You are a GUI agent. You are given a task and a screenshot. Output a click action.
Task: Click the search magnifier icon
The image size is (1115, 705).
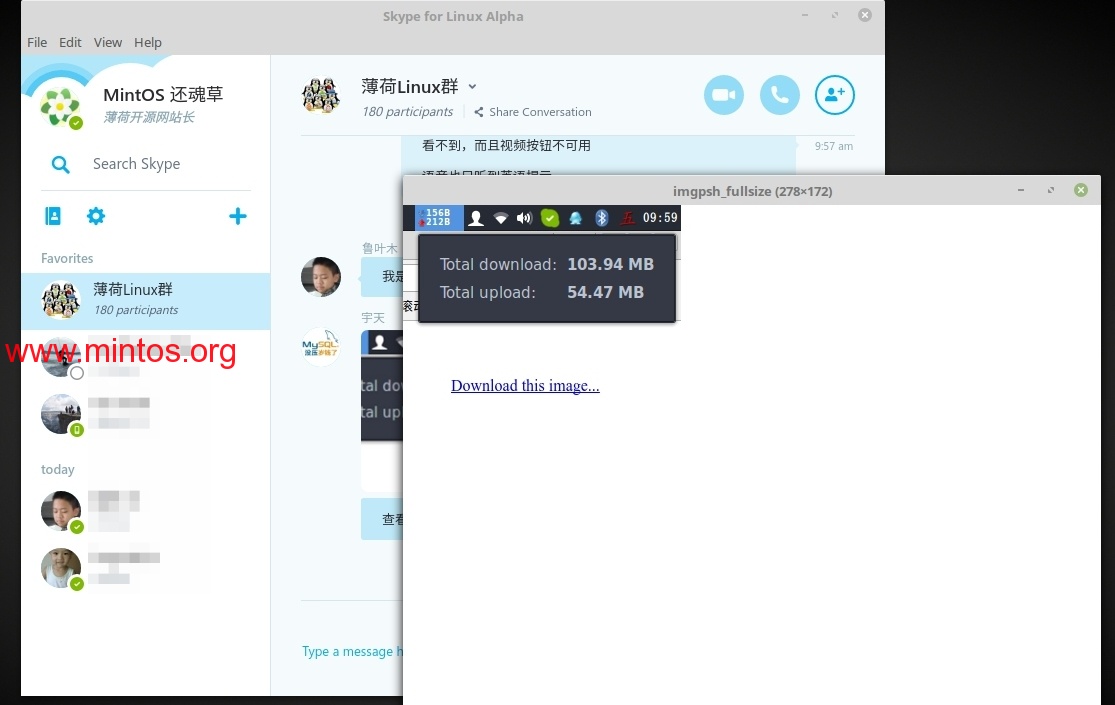(x=61, y=165)
